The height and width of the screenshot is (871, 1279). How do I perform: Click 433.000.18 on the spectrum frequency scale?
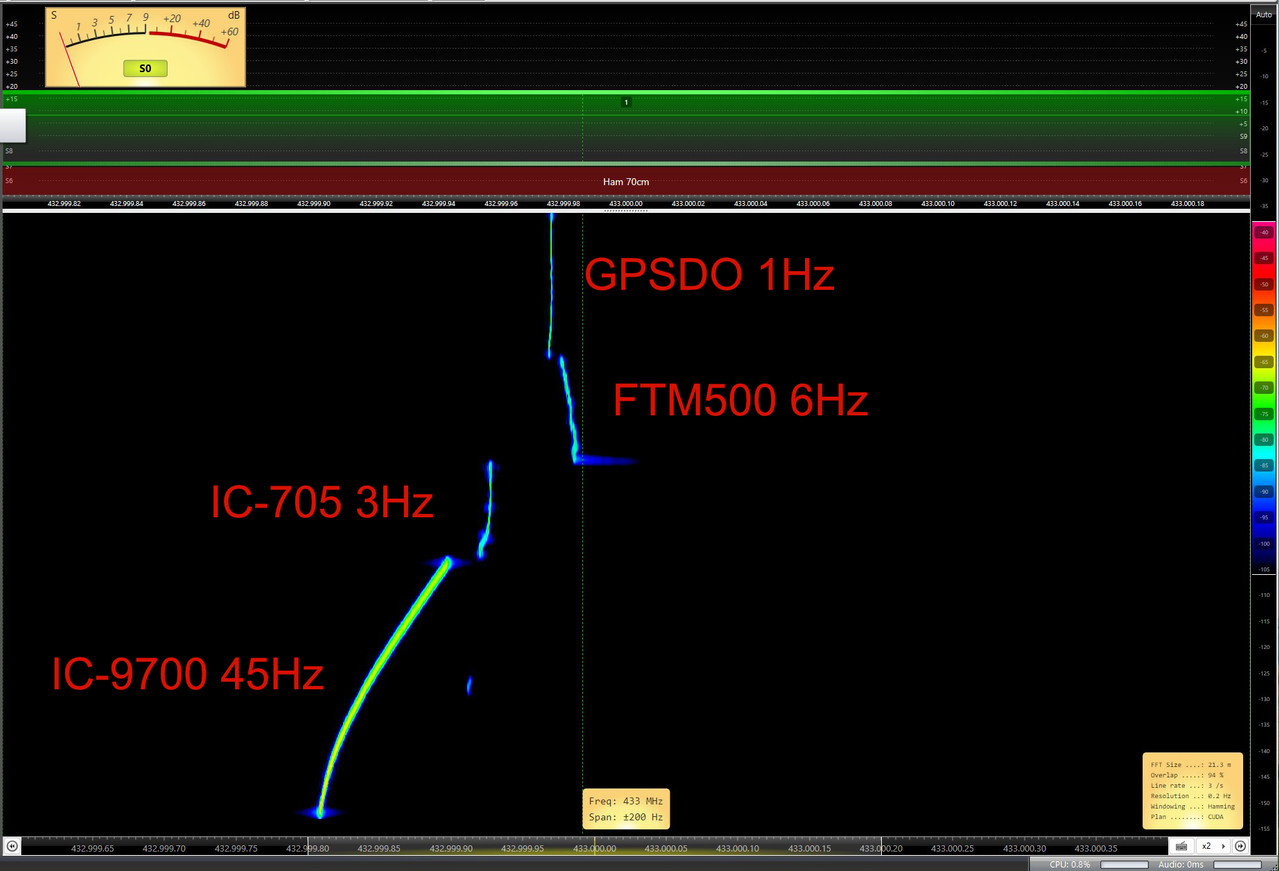tap(1187, 203)
